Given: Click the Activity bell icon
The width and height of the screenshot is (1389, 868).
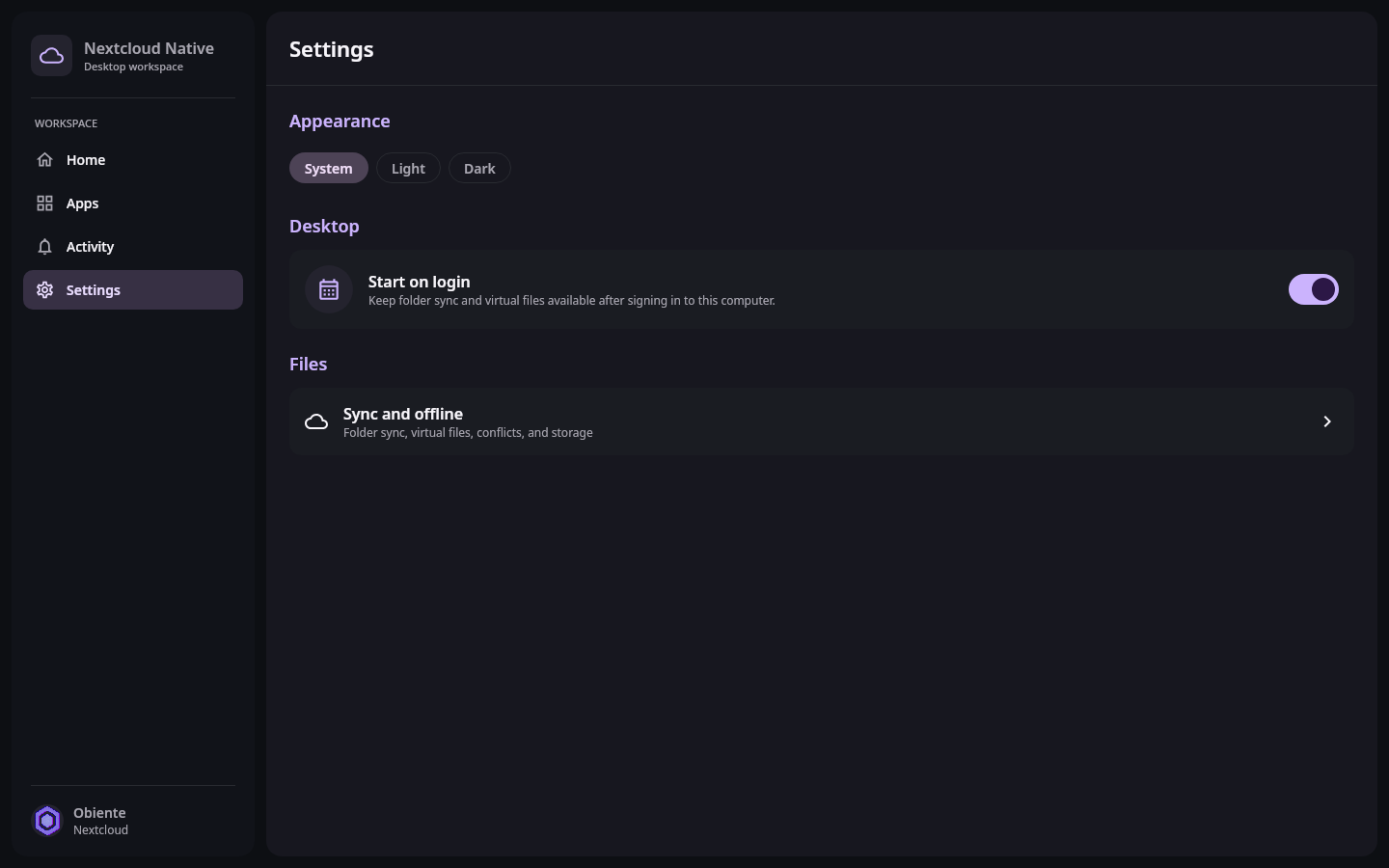Looking at the screenshot, I should tap(44, 247).
